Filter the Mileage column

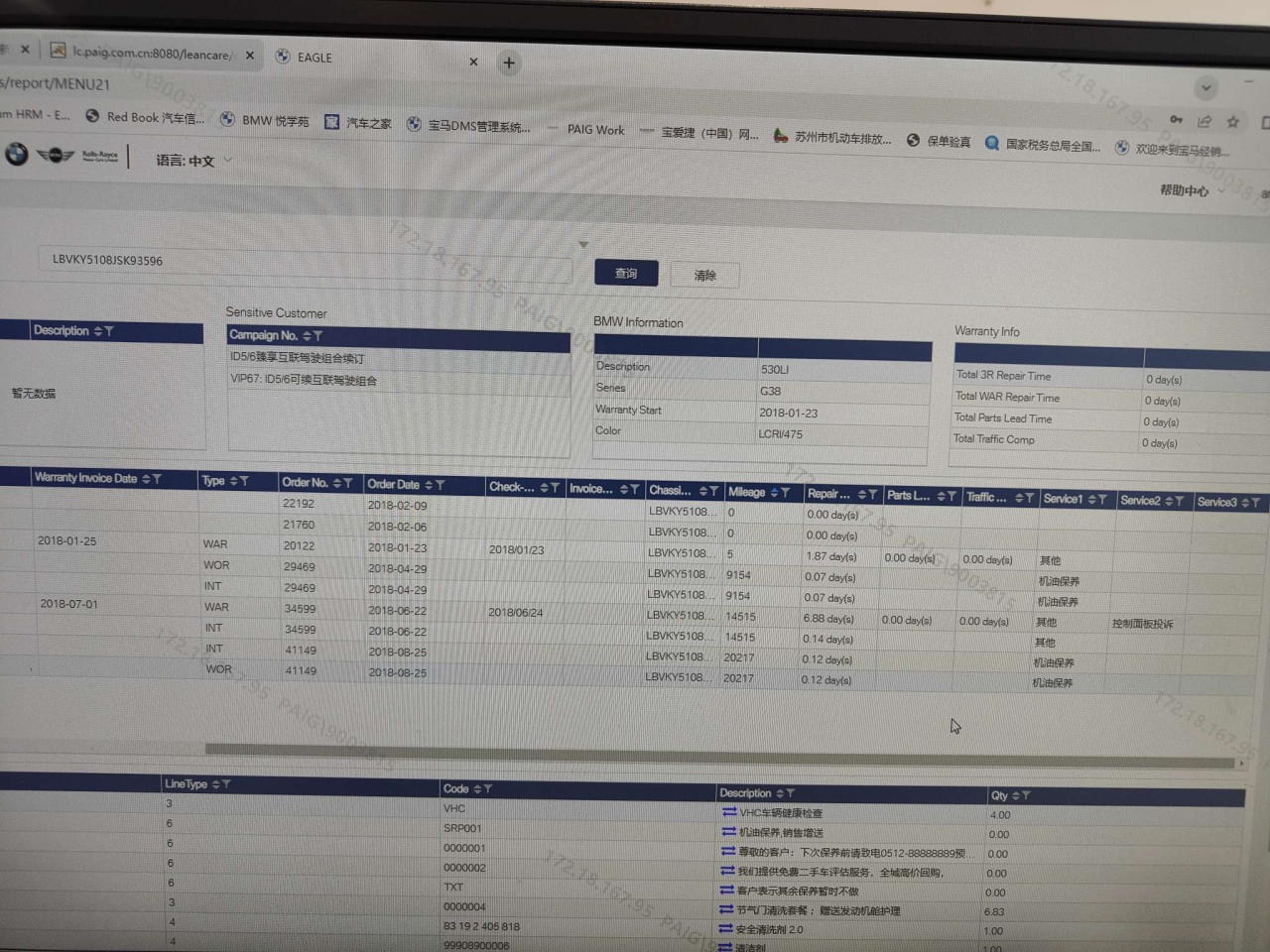[785, 492]
